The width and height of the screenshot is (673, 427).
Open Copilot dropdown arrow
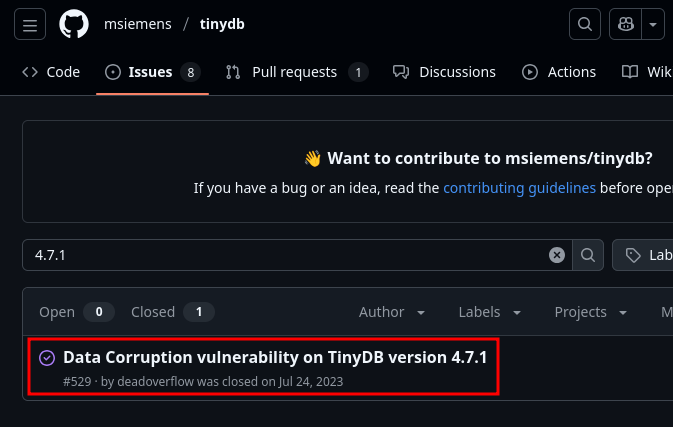coord(653,25)
